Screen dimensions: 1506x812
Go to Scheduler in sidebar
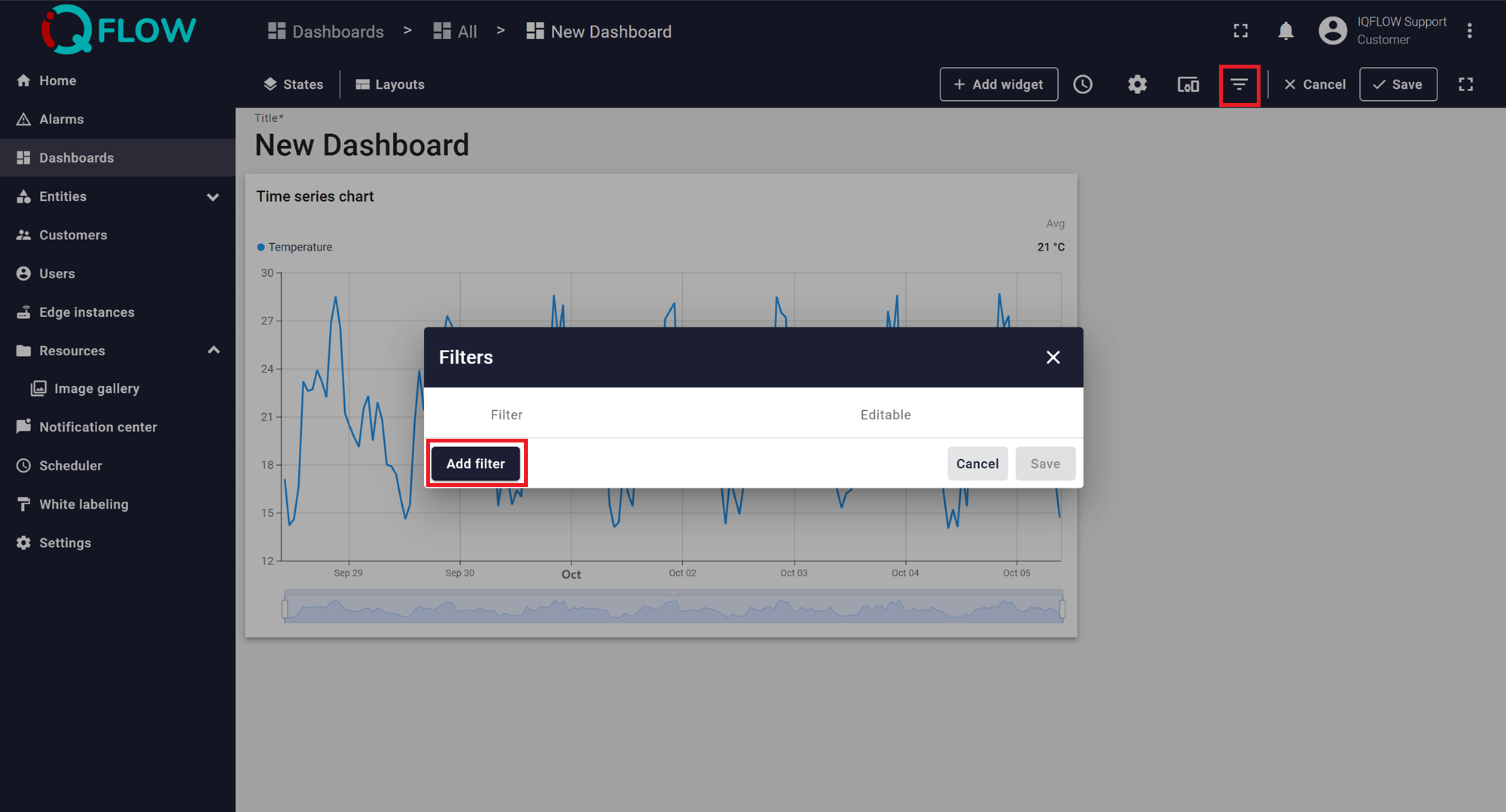[x=70, y=466]
